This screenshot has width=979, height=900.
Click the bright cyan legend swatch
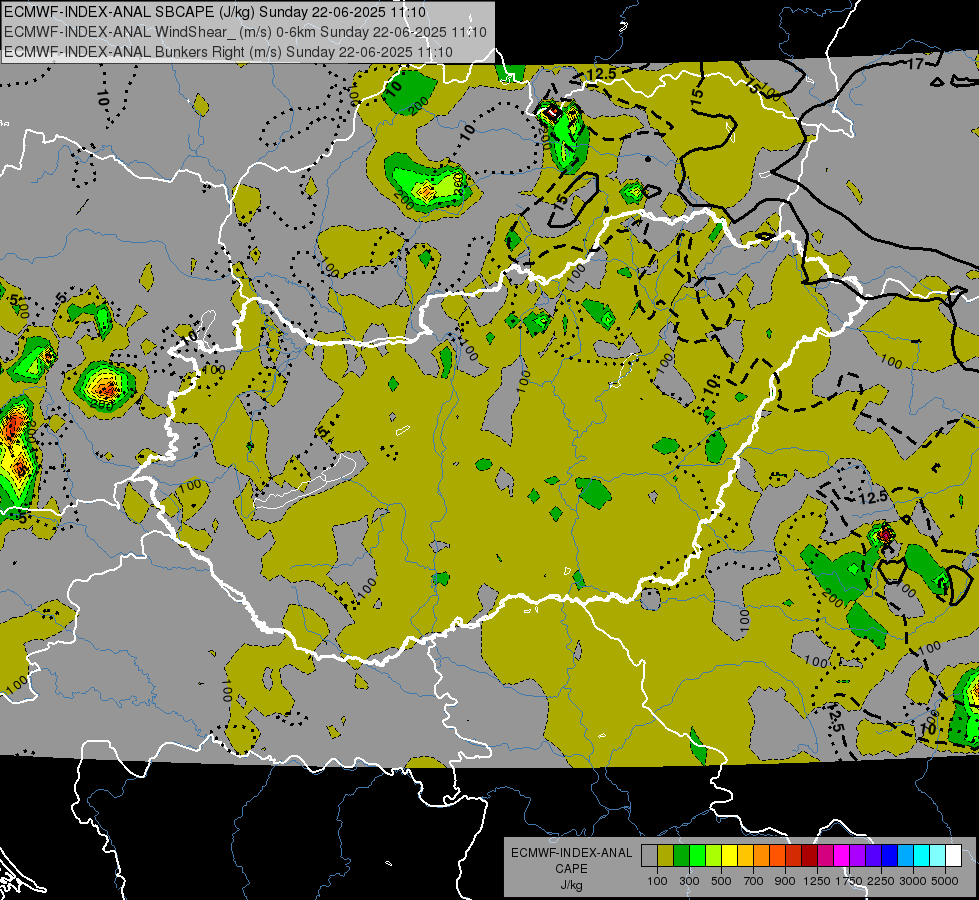pyautogui.click(x=922, y=856)
